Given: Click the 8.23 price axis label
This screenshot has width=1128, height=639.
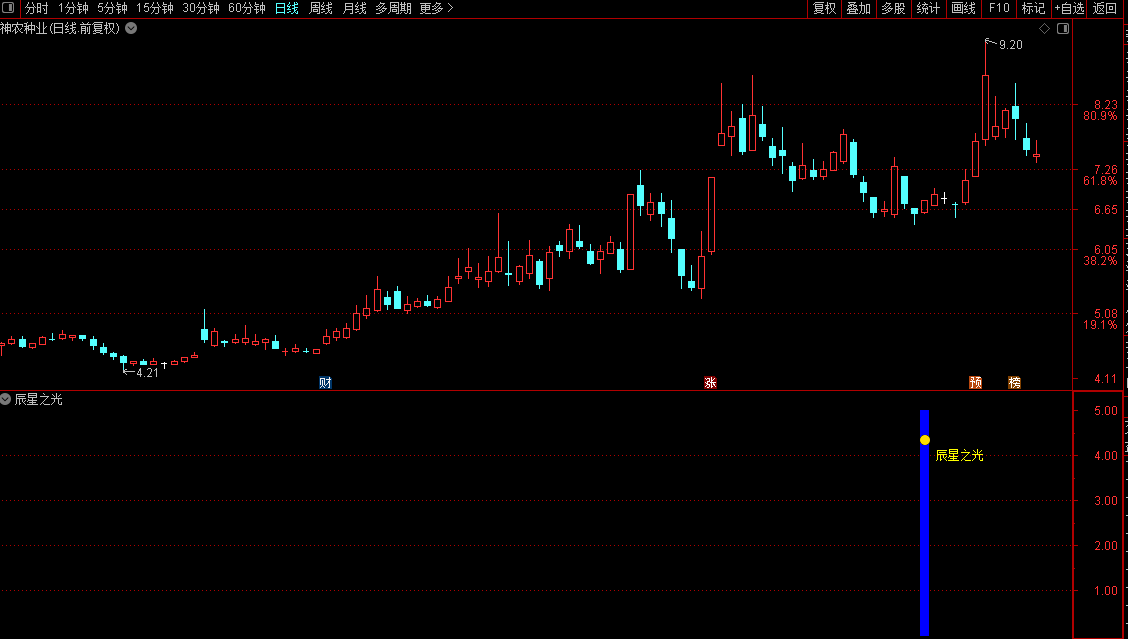Looking at the screenshot, I should [x=1106, y=105].
